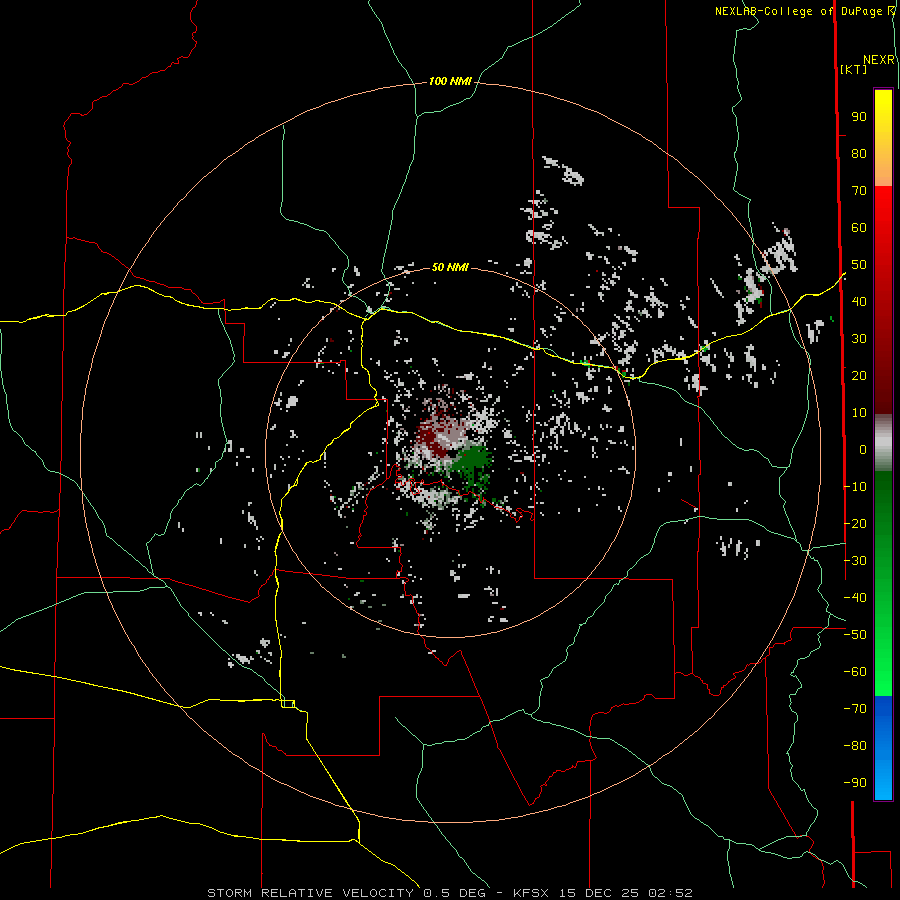The image size is (900, 900).
Task: Click the positive 40 scale value
Action: 859,301
